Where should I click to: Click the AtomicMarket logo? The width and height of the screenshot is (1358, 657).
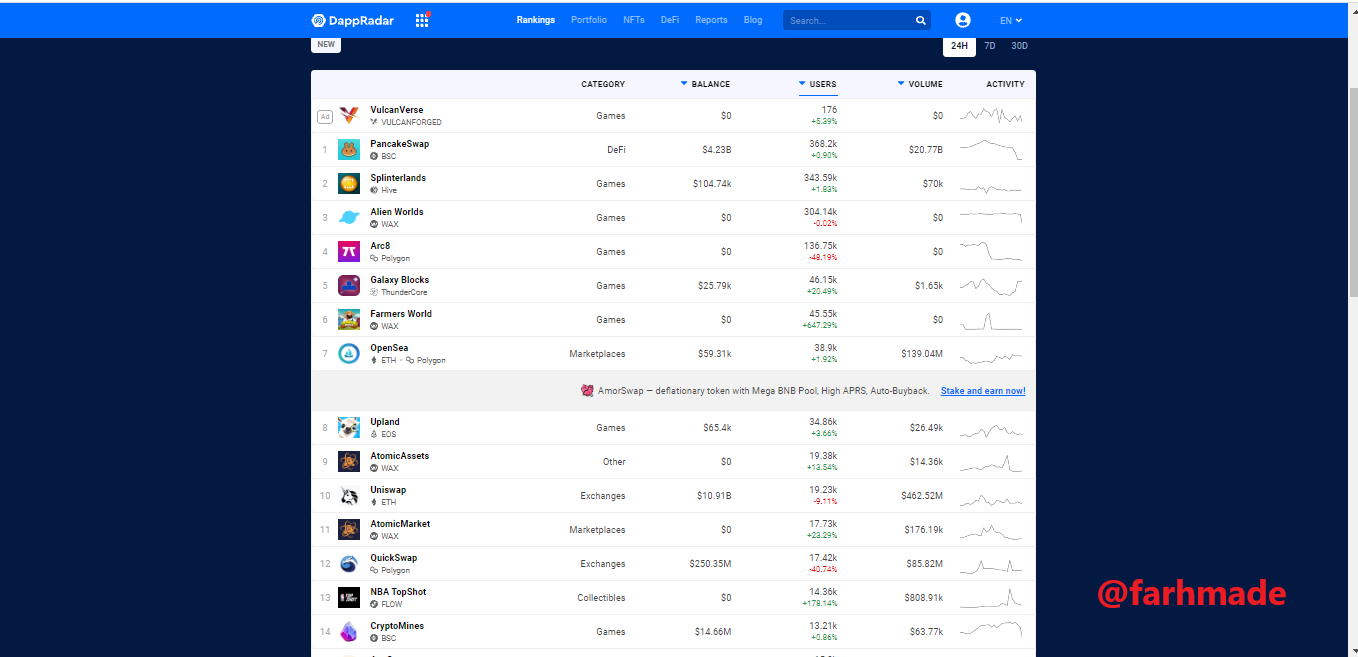pyautogui.click(x=349, y=530)
